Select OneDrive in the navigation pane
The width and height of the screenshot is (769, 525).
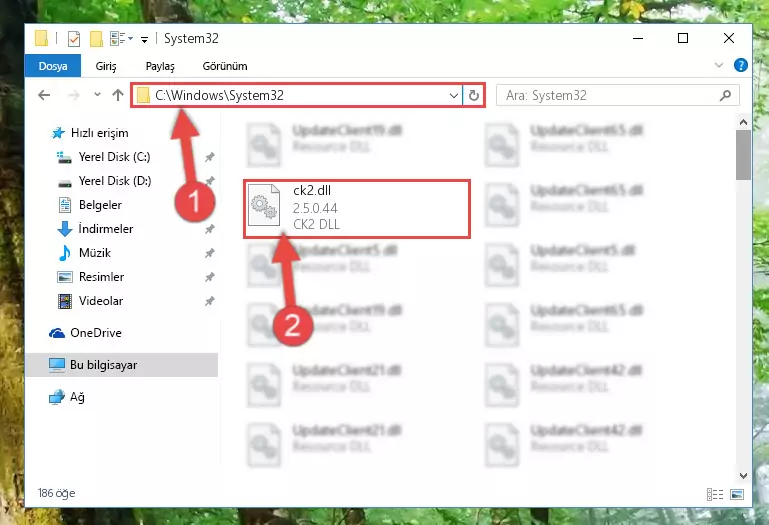(85, 333)
